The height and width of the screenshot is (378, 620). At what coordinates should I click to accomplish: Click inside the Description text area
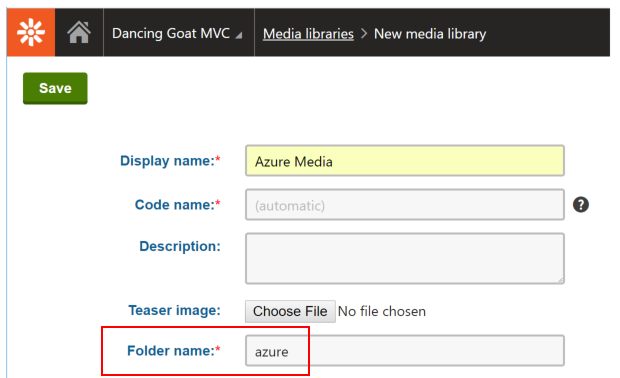coord(405,258)
